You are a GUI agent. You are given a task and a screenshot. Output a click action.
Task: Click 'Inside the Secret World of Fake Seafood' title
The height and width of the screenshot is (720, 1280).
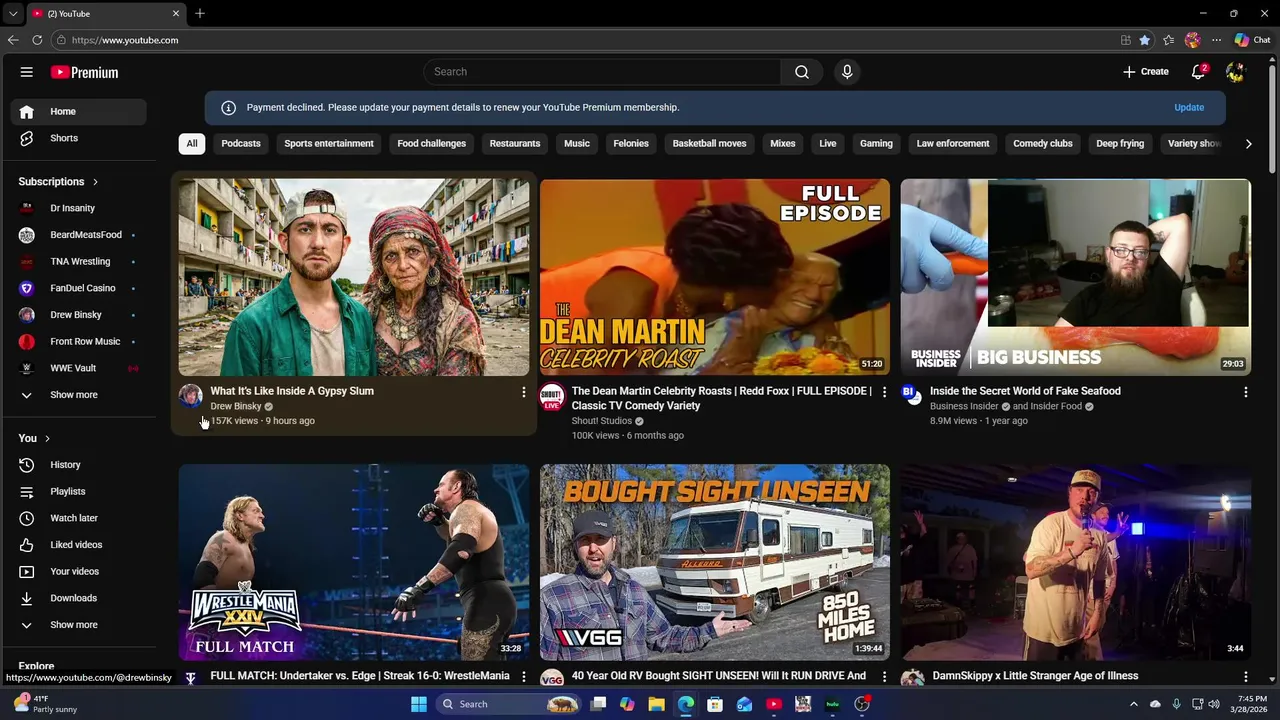(1025, 391)
